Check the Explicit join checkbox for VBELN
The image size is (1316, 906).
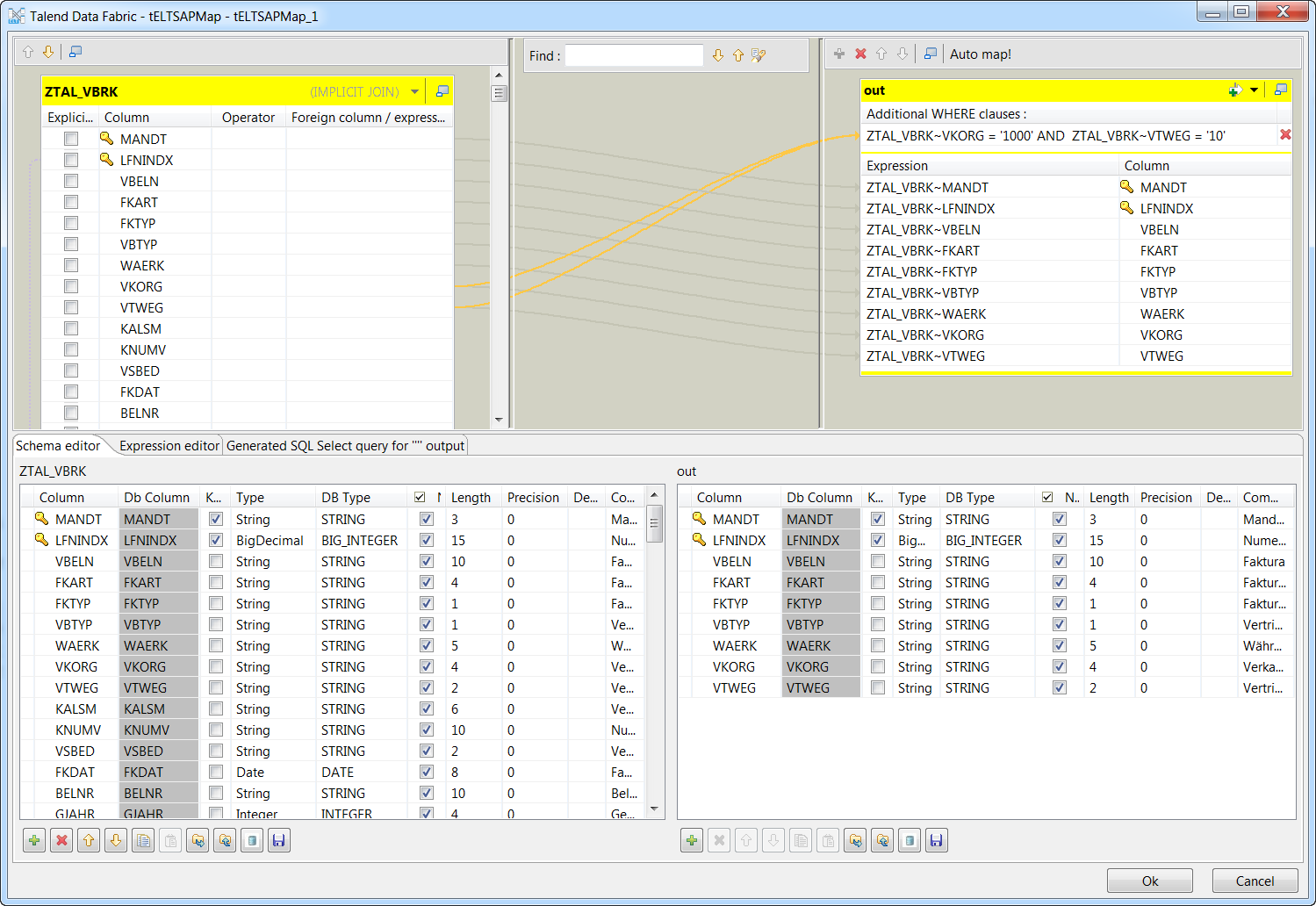coord(70,181)
